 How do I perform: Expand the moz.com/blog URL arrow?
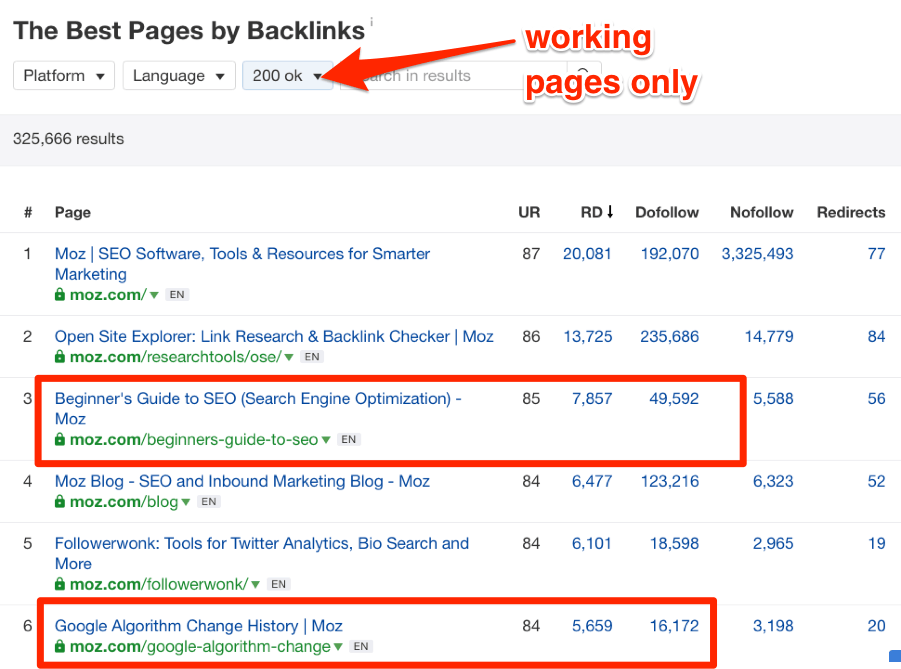coord(186,502)
